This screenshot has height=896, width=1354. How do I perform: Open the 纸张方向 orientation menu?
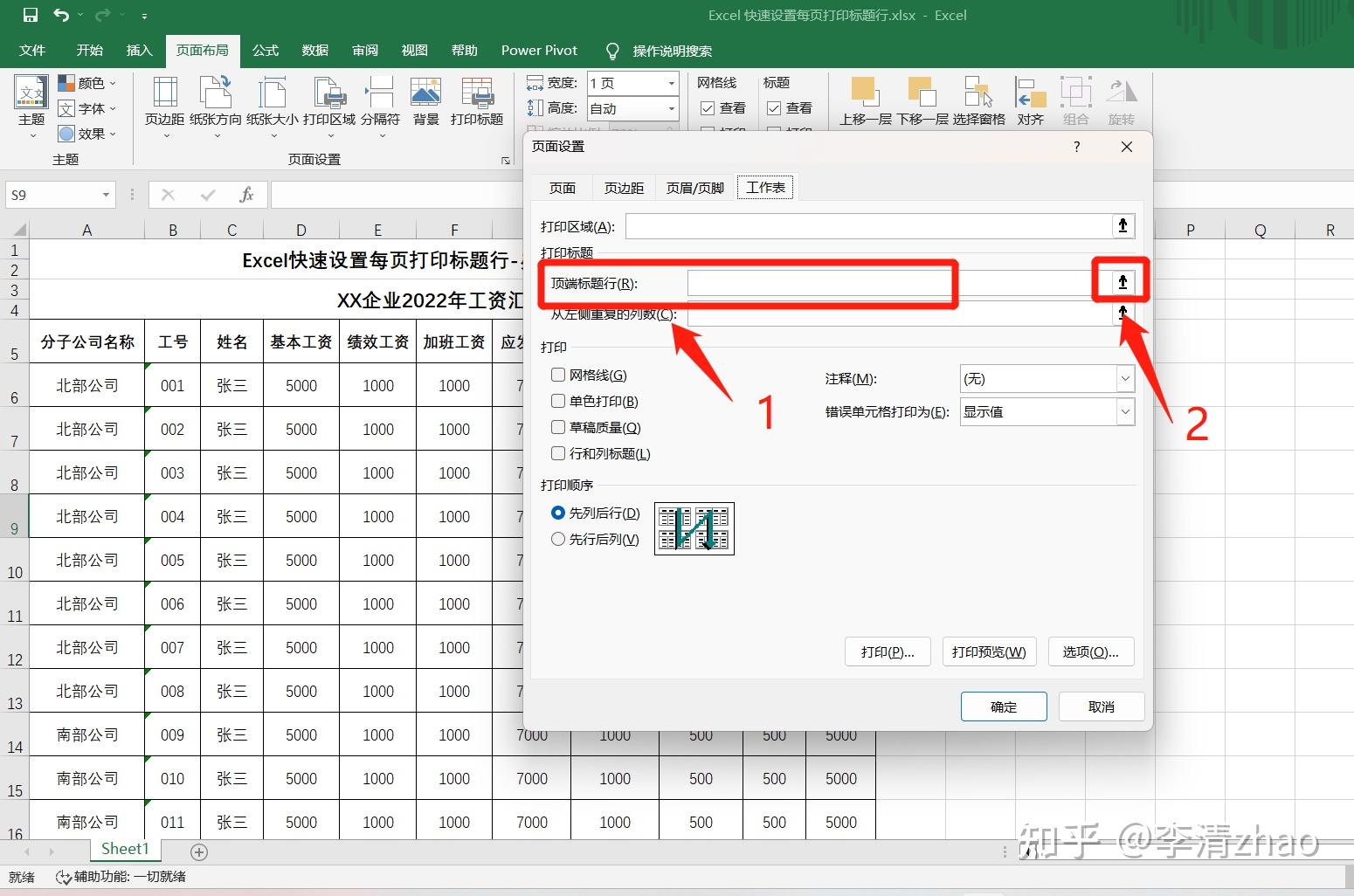click(216, 106)
